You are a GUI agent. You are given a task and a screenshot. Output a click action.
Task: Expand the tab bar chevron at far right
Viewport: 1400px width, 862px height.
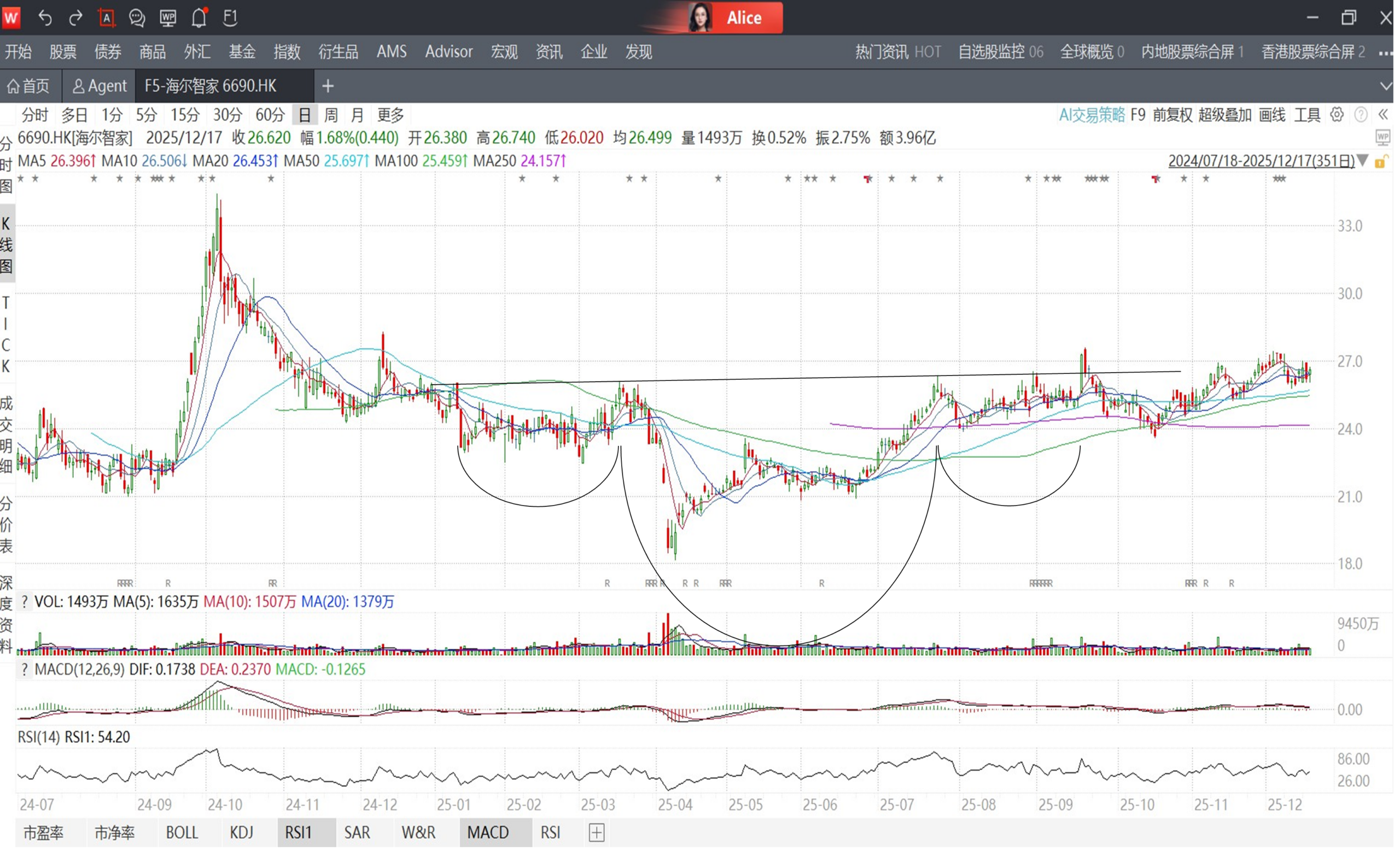(1385, 86)
